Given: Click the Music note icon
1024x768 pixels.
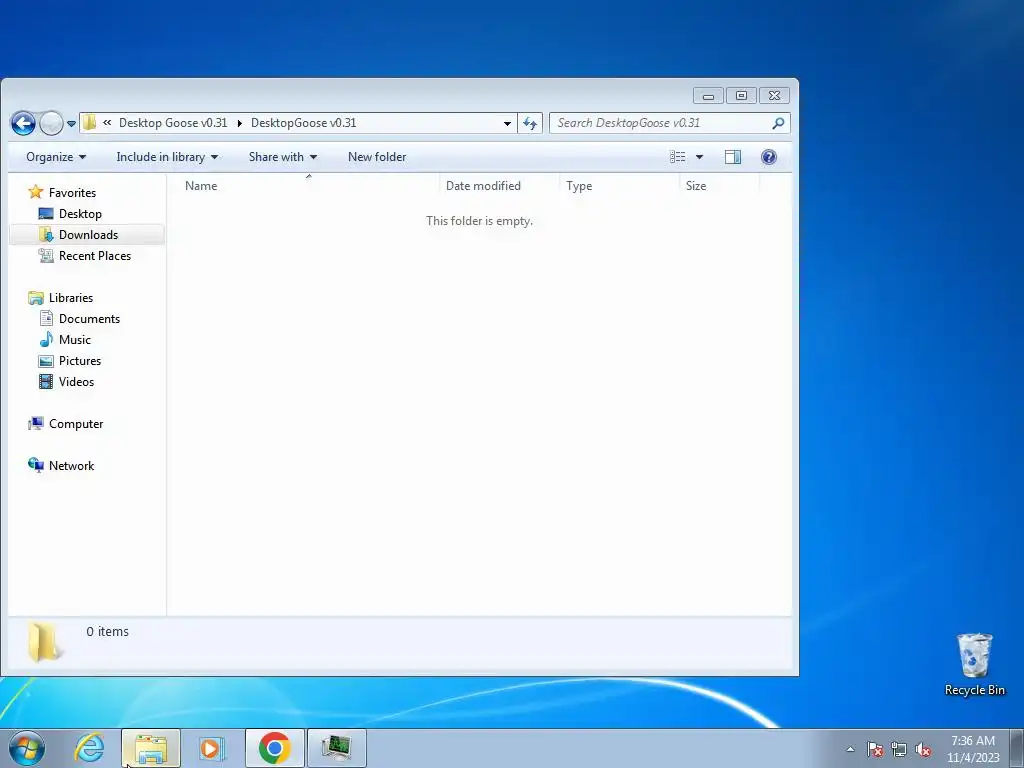Looking at the screenshot, I should pos(46,340).
